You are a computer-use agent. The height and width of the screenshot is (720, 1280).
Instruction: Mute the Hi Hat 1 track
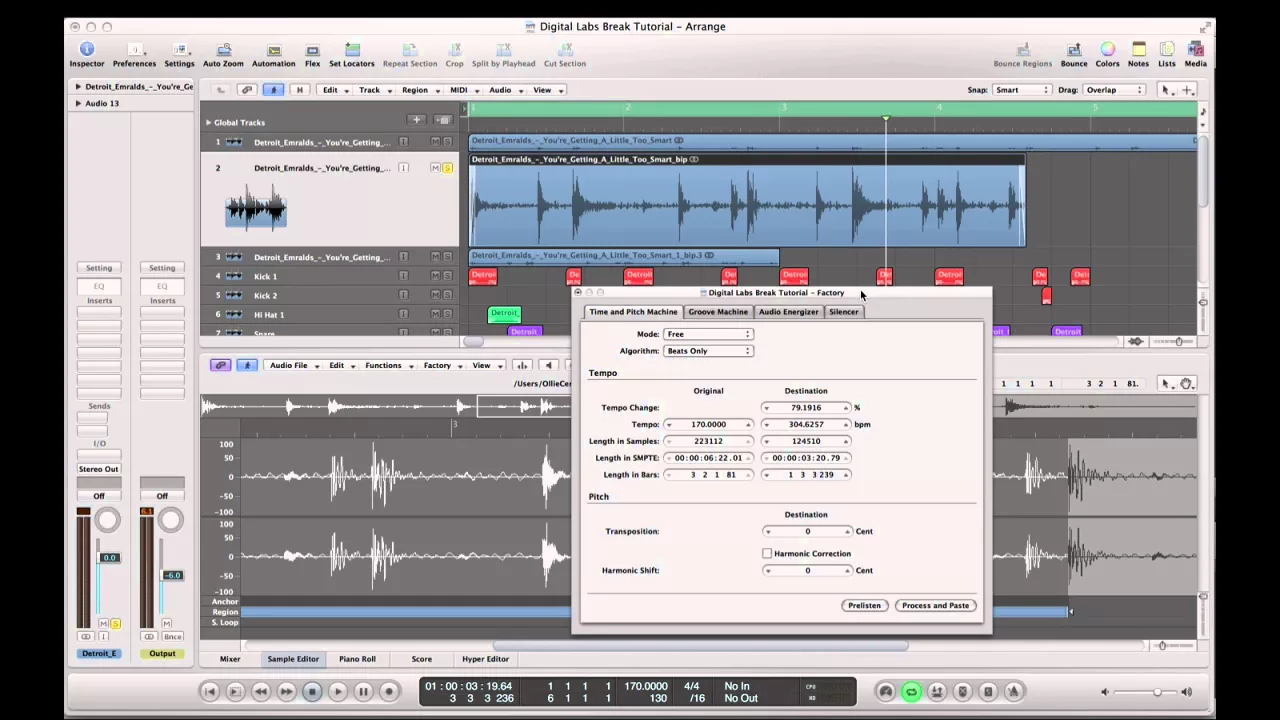coord(435,314)
